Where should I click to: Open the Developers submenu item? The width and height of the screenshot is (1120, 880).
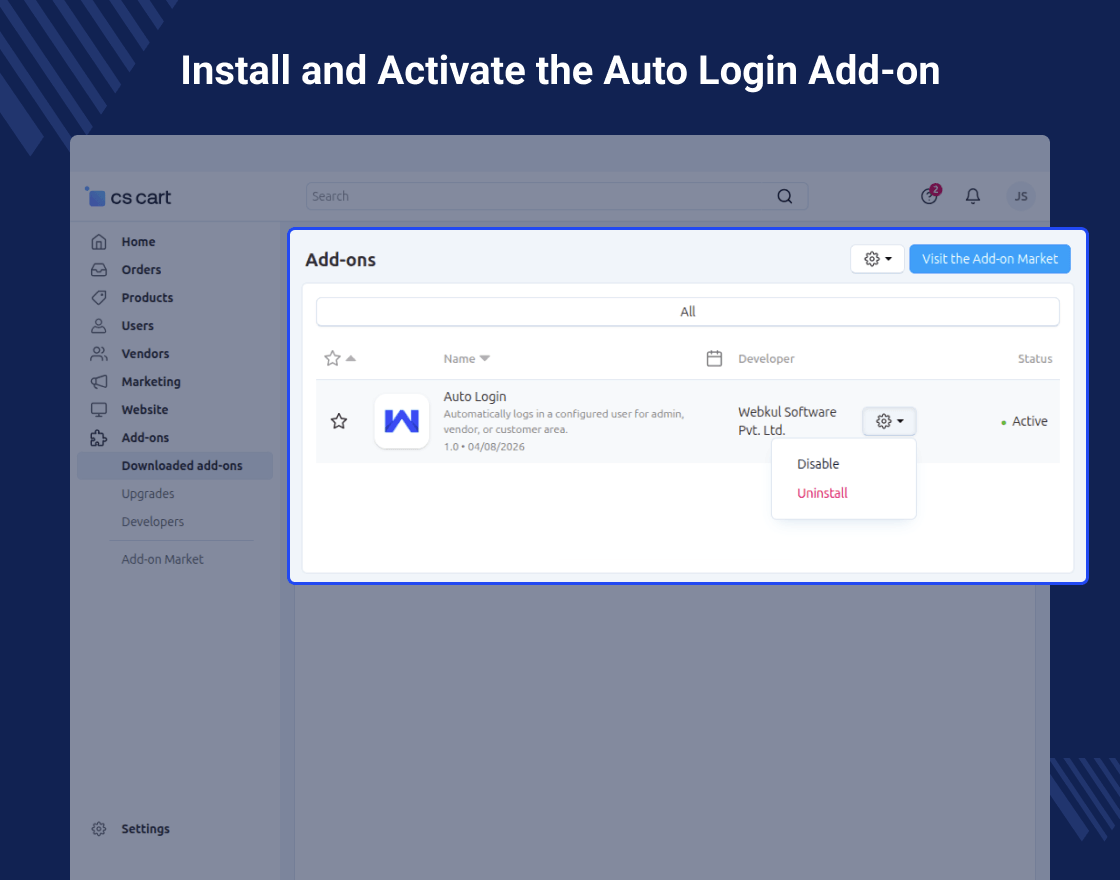[x=153, y=521]
